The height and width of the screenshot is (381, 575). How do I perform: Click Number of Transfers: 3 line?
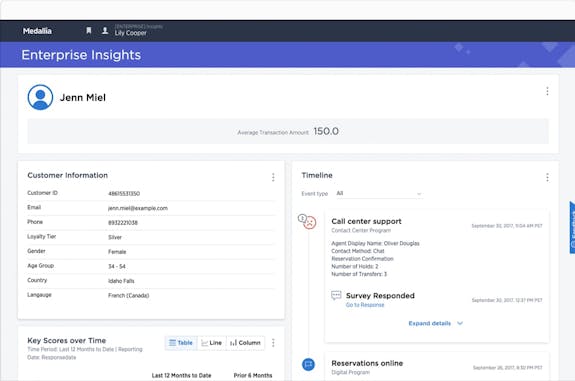[359, 274]
